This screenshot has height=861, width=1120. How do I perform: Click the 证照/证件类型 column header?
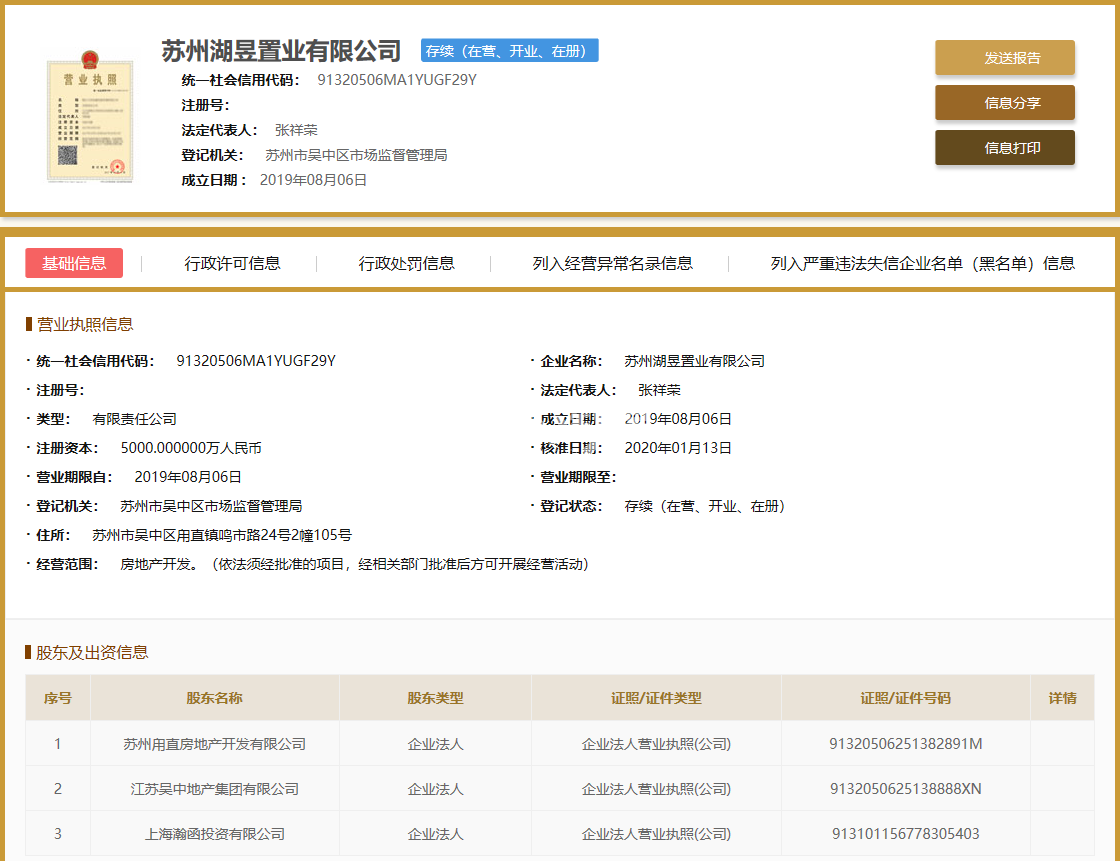coord(656,698)
